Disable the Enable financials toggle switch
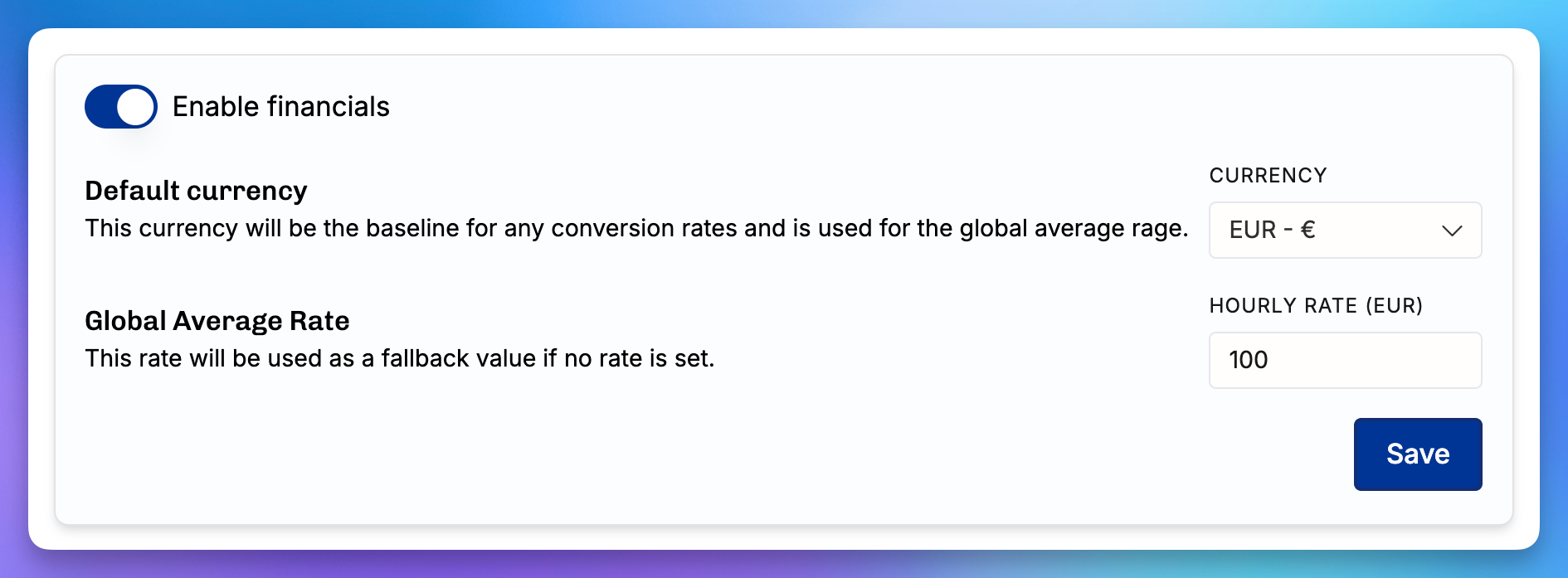 (121, 107)
